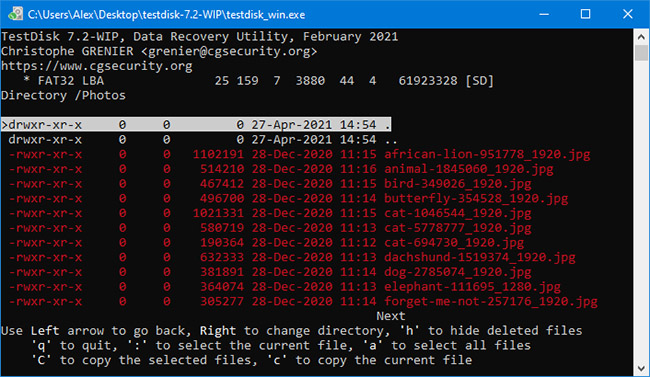The height and width of the screenshot is (377, 650).
Task: Click the grenier@cgsecurity.org email text
Action: pyautogui.click(x=229, y=51)
